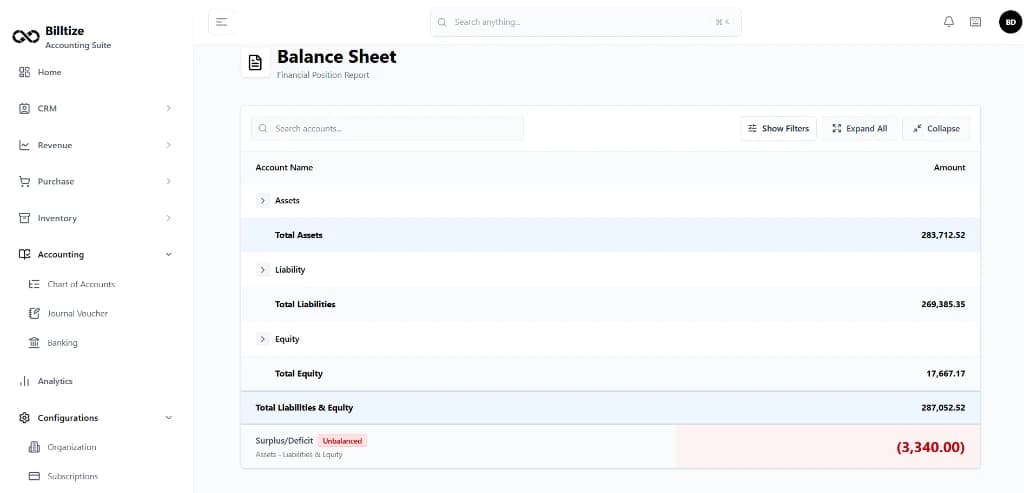The width and height of the screenshot is (1024, 493).
Task: Click the Show Filters button
Action: pos(778,129)
